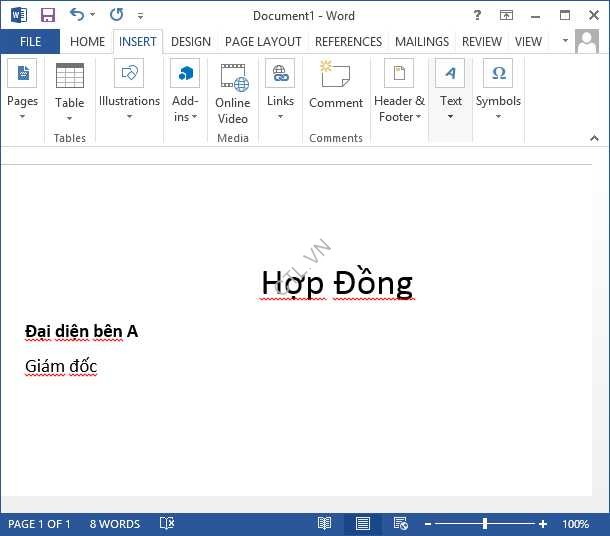This screenshot has width=610, height=536.
Task: Click the 100% zoom level button
Action: pyautogui.click(x=575, y=524)
